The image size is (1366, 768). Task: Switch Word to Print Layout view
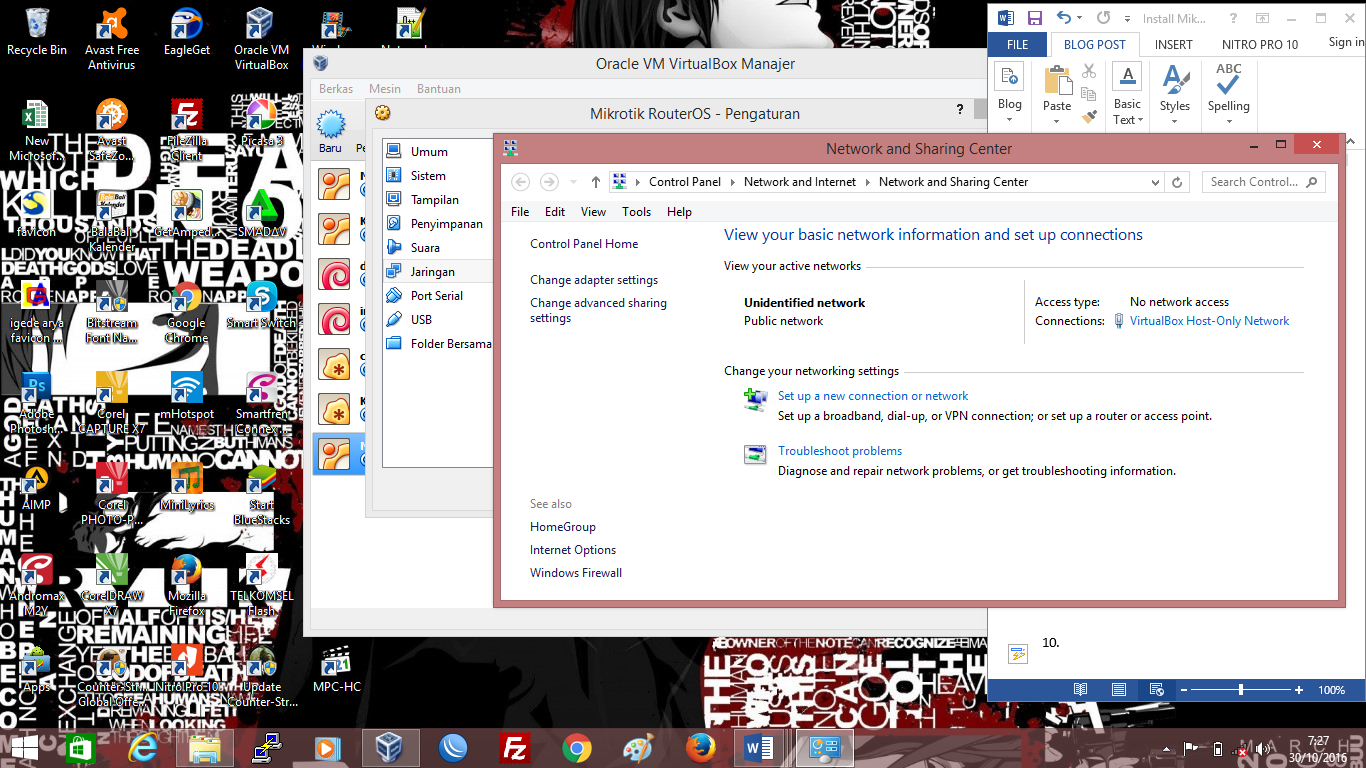(x=1119, y=690)
